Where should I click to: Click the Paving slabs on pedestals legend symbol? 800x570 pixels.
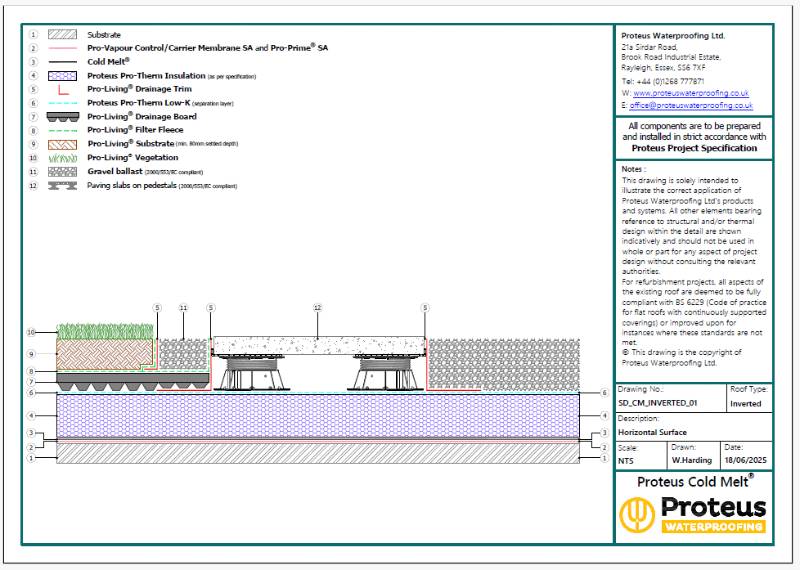point(62,186)
